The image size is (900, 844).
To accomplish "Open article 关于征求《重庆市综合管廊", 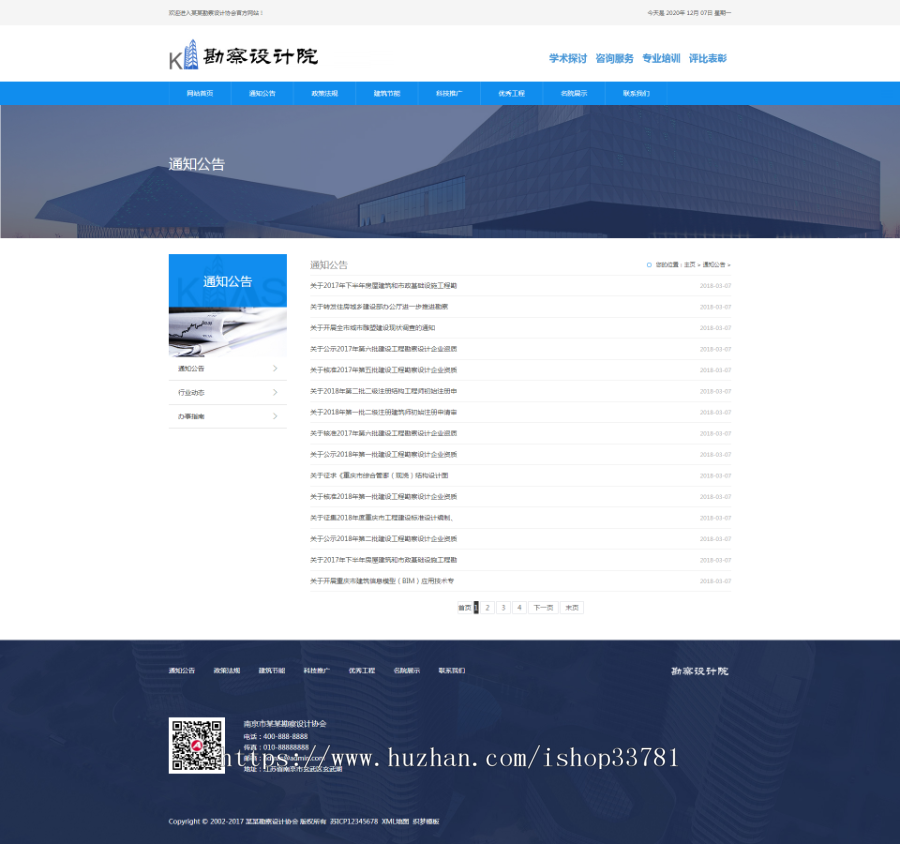I will point(379,475).
